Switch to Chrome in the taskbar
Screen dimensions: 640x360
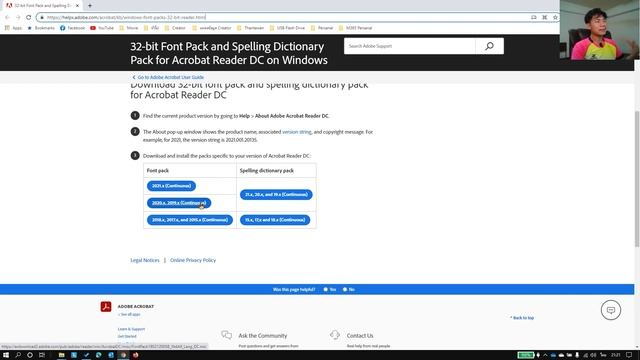[x=123, y=355]
